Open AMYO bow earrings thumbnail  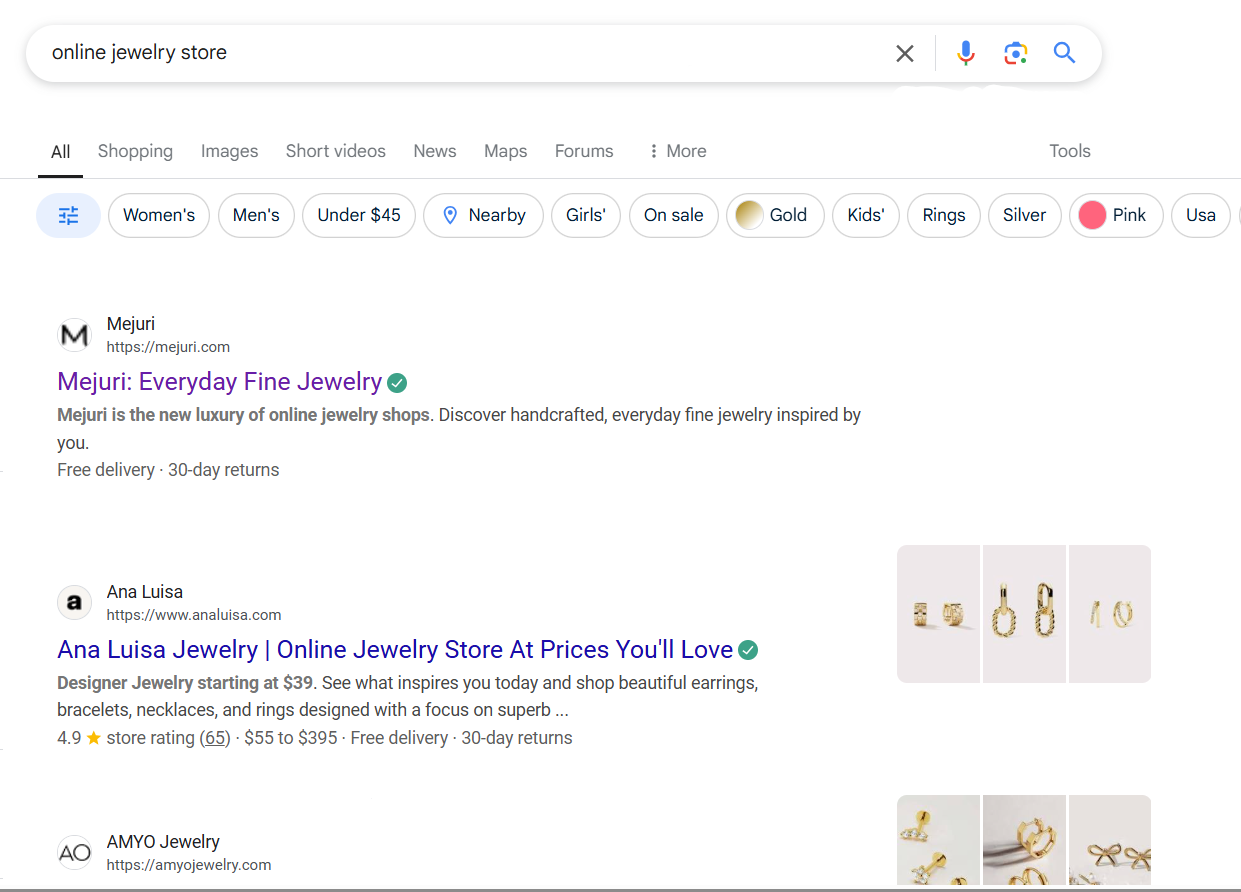point(1110,840)
